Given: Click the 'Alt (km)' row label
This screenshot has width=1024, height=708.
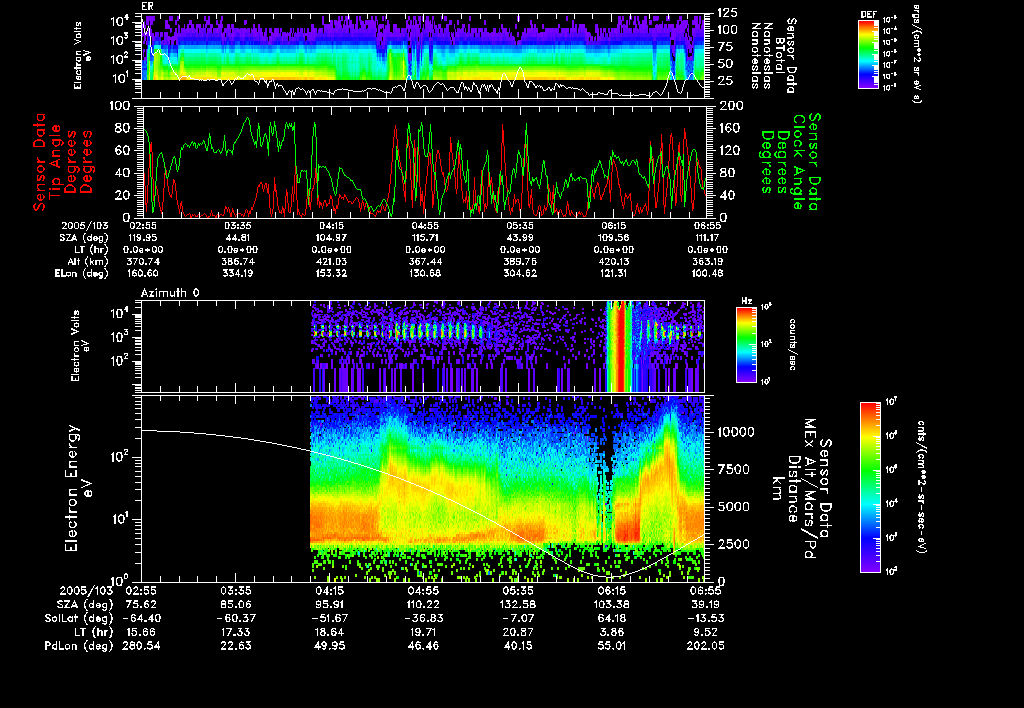Looking at the screenshot, I should tap(90, 261).
